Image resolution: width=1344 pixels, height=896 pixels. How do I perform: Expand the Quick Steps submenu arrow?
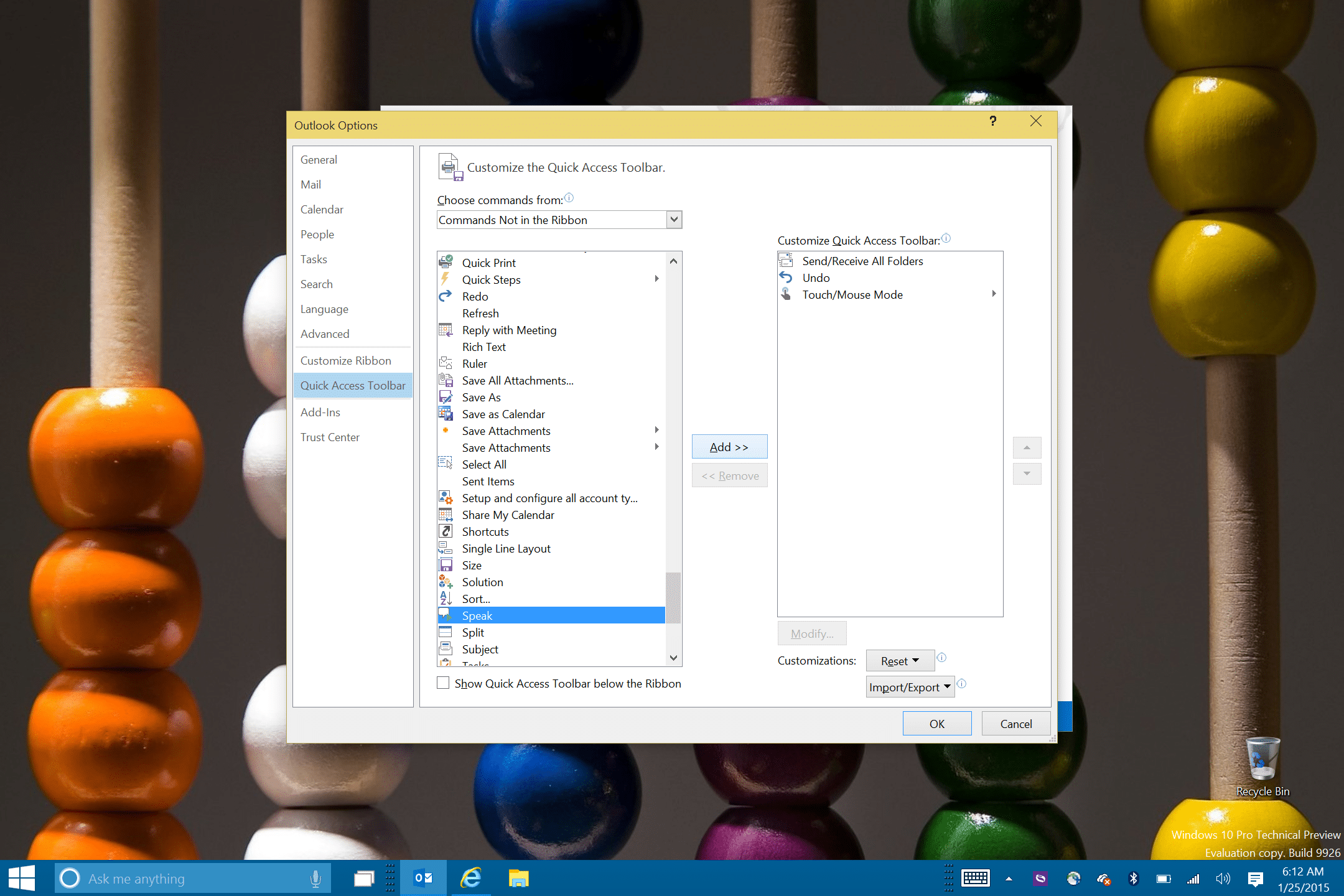[x=657, y=279]
